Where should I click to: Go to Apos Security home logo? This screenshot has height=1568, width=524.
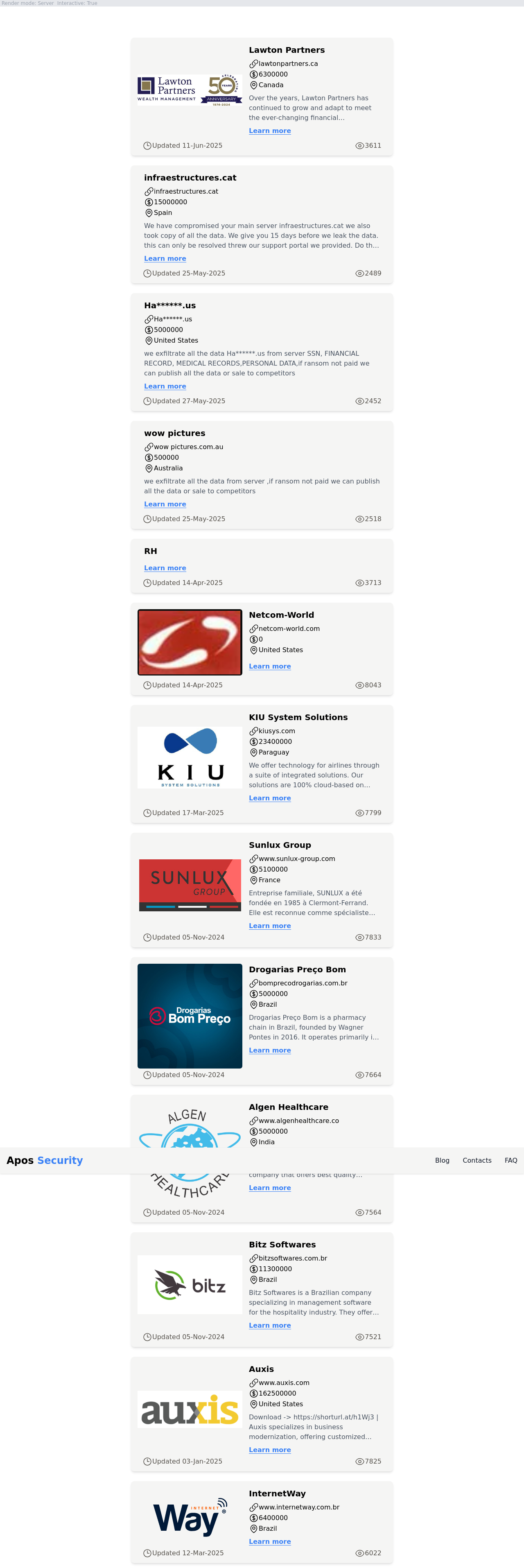tap(45, 1160)
